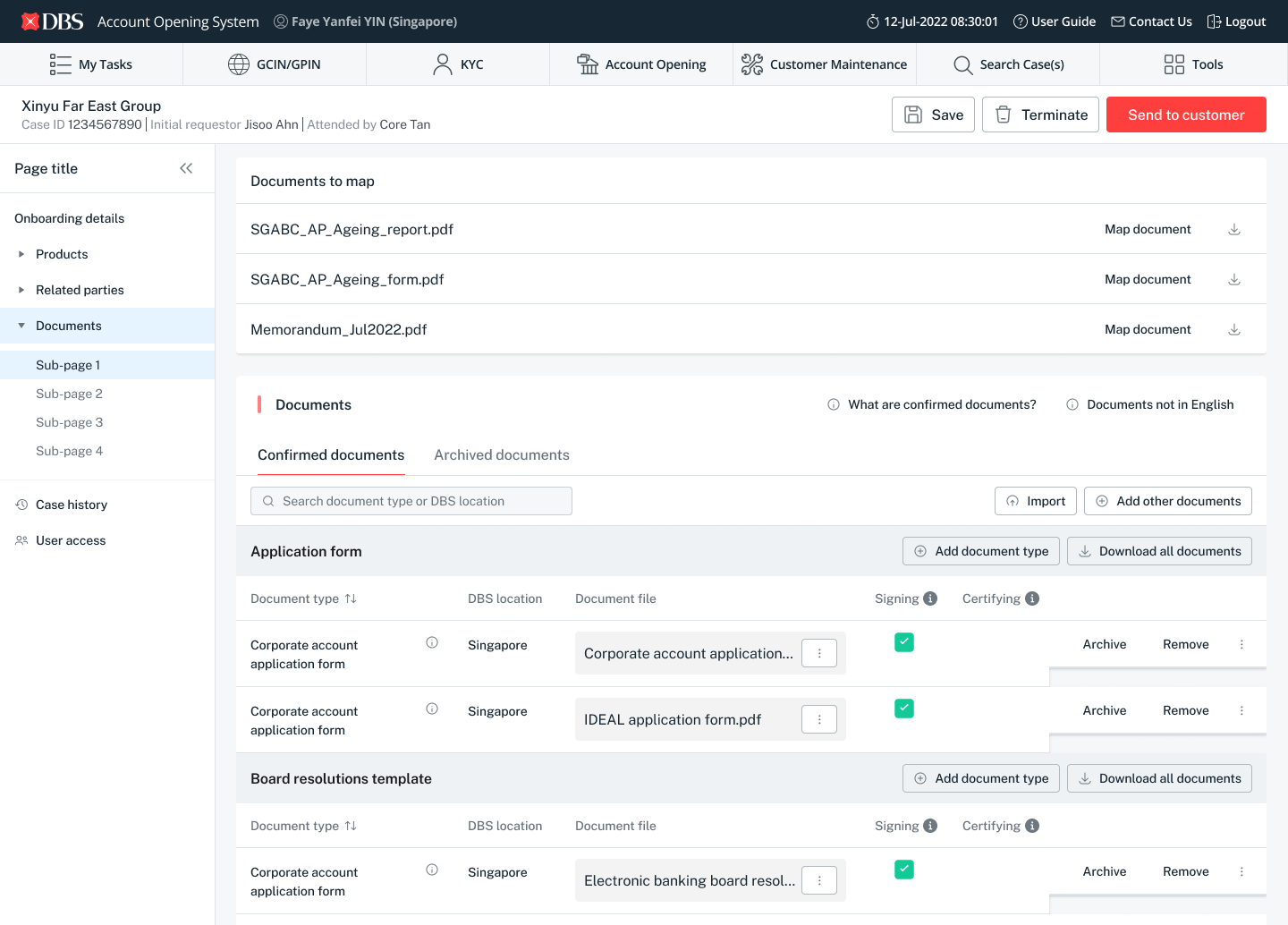Open Contact Us
Image resolution: width=1288 pixels, height=925 pixels.
coord(1151,21)
